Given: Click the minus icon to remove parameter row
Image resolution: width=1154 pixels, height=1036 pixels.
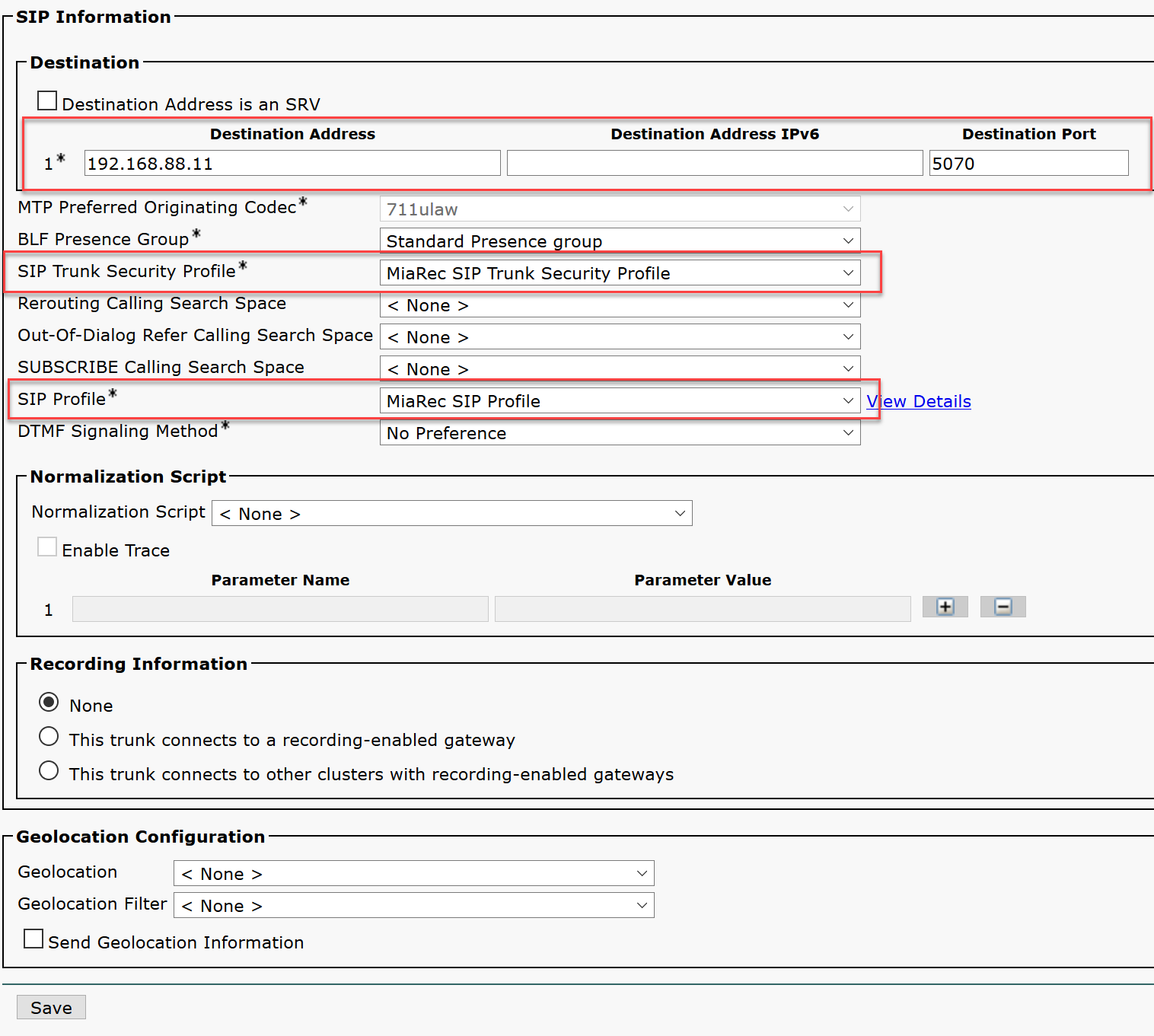Looking at the screenshot, I should (1003, 607).
